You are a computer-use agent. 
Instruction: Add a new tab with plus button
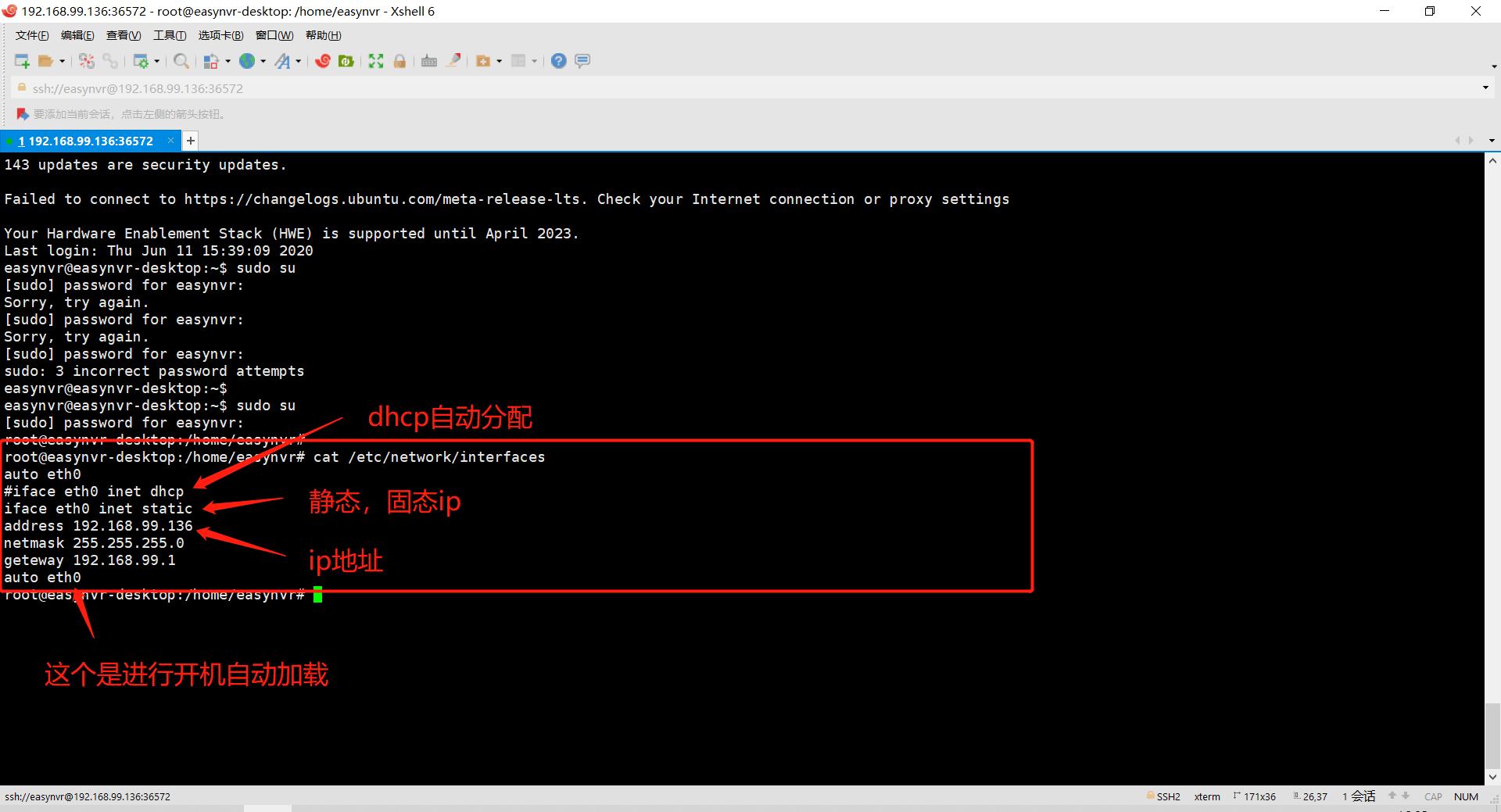tap(191, 141)
